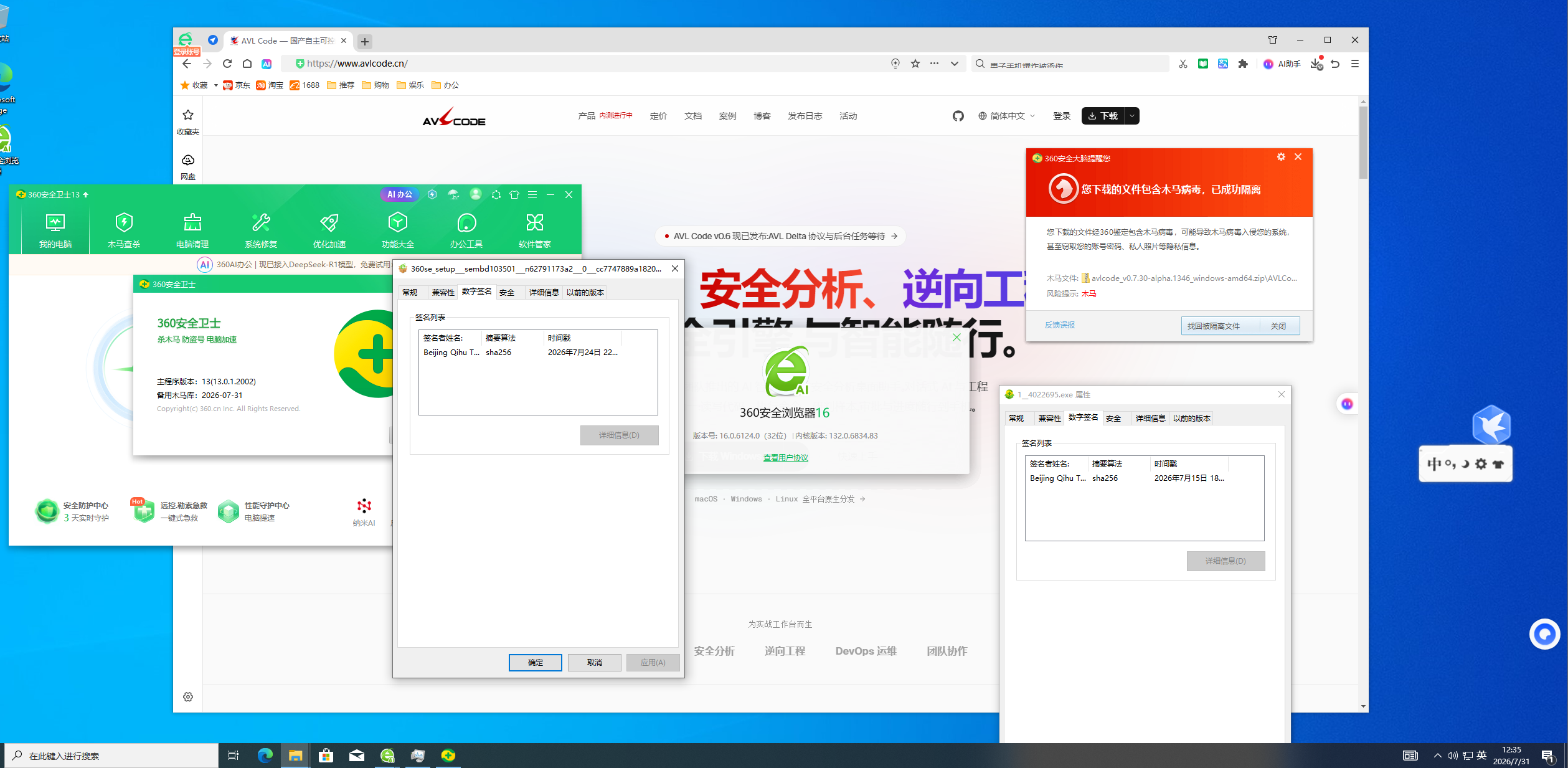Open 网盘 in browser sidebar
The height and width of the screenshot is (768, 1568).
pos(188,168)
